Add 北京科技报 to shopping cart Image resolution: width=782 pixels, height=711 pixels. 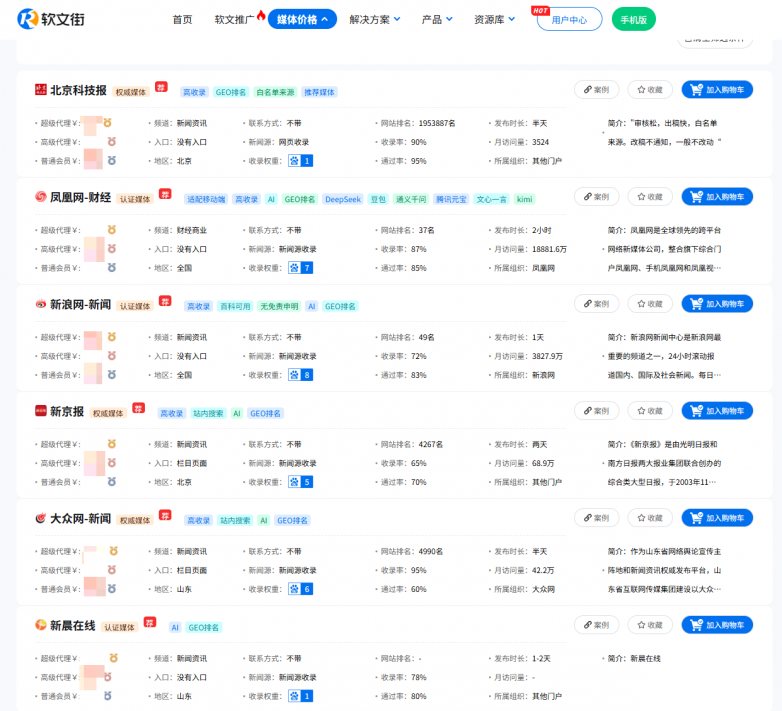[x=717, y=90]
